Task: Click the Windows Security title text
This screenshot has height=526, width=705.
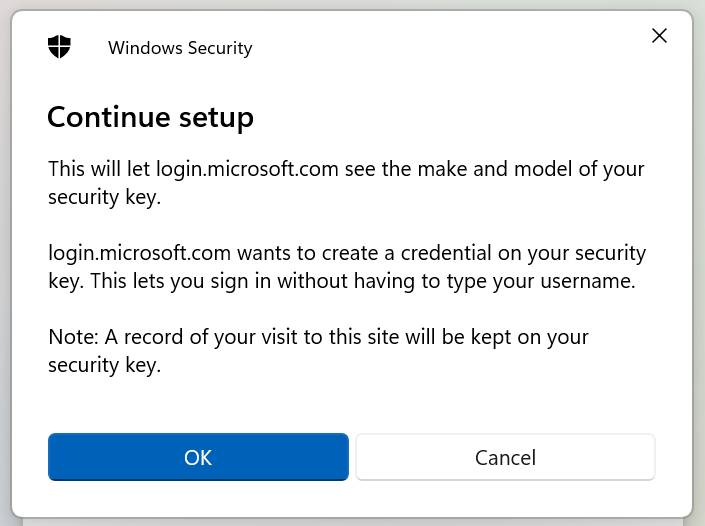Action: pos(180,48)
